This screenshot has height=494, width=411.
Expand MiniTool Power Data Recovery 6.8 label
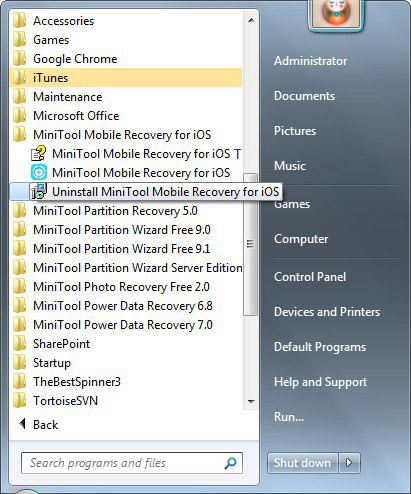coord(123,306)
